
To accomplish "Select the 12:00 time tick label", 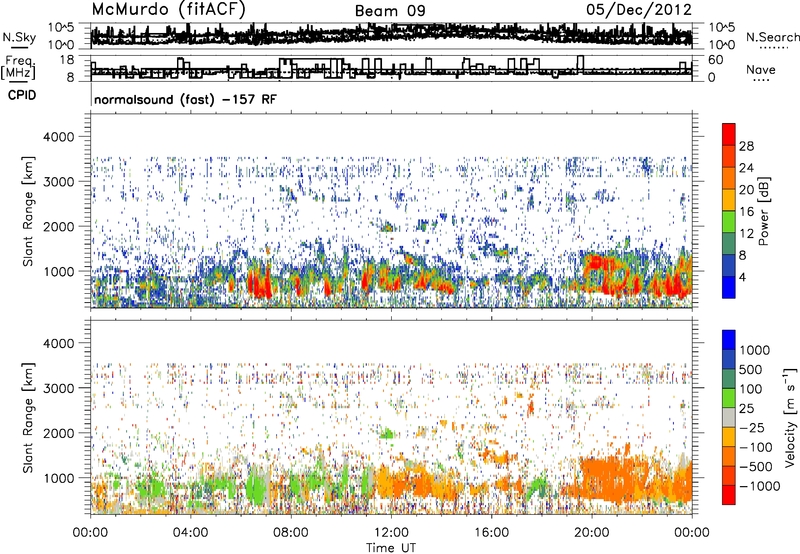I will pos(391,533).
